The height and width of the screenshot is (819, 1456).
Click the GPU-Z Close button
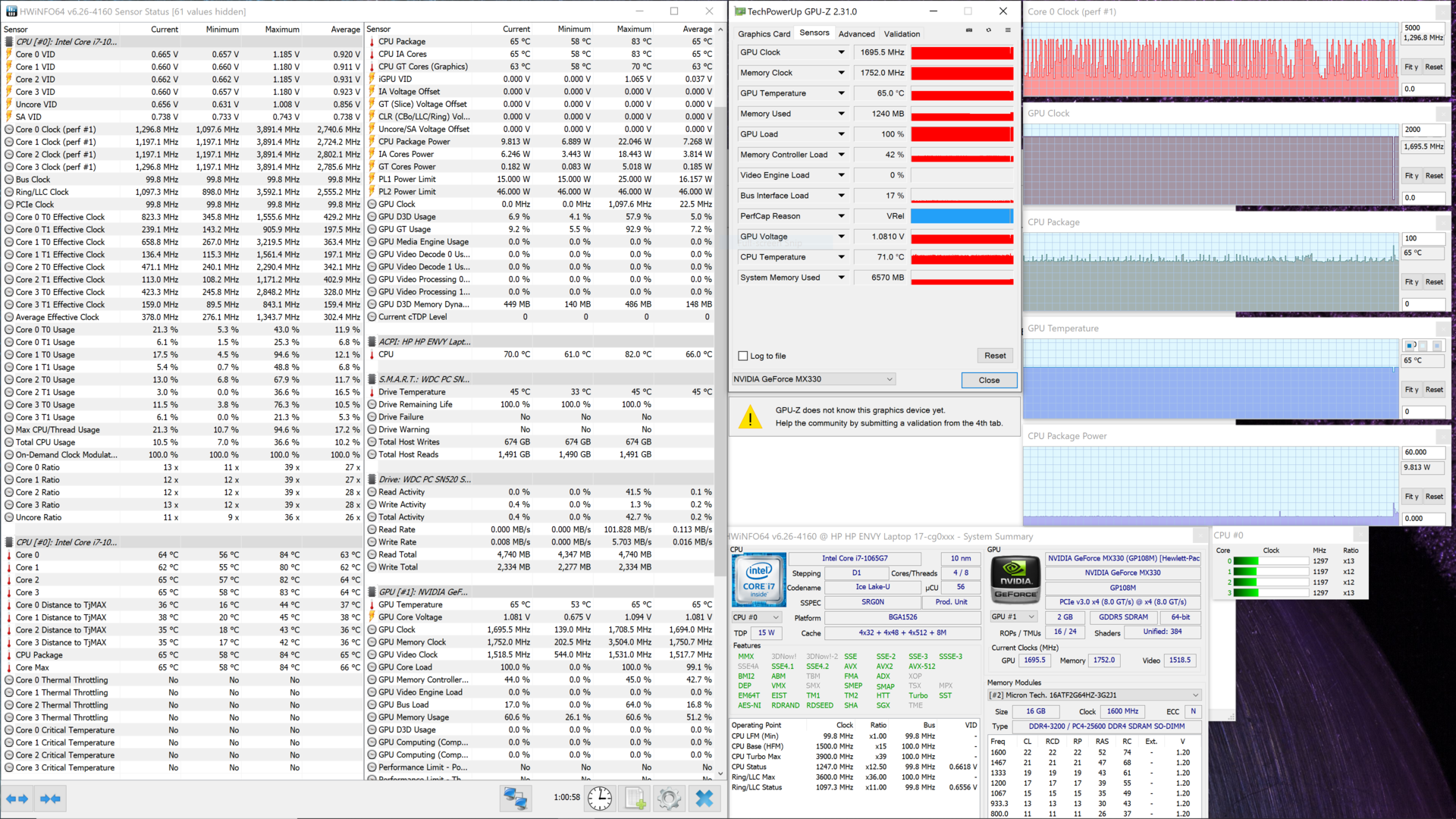989,381
